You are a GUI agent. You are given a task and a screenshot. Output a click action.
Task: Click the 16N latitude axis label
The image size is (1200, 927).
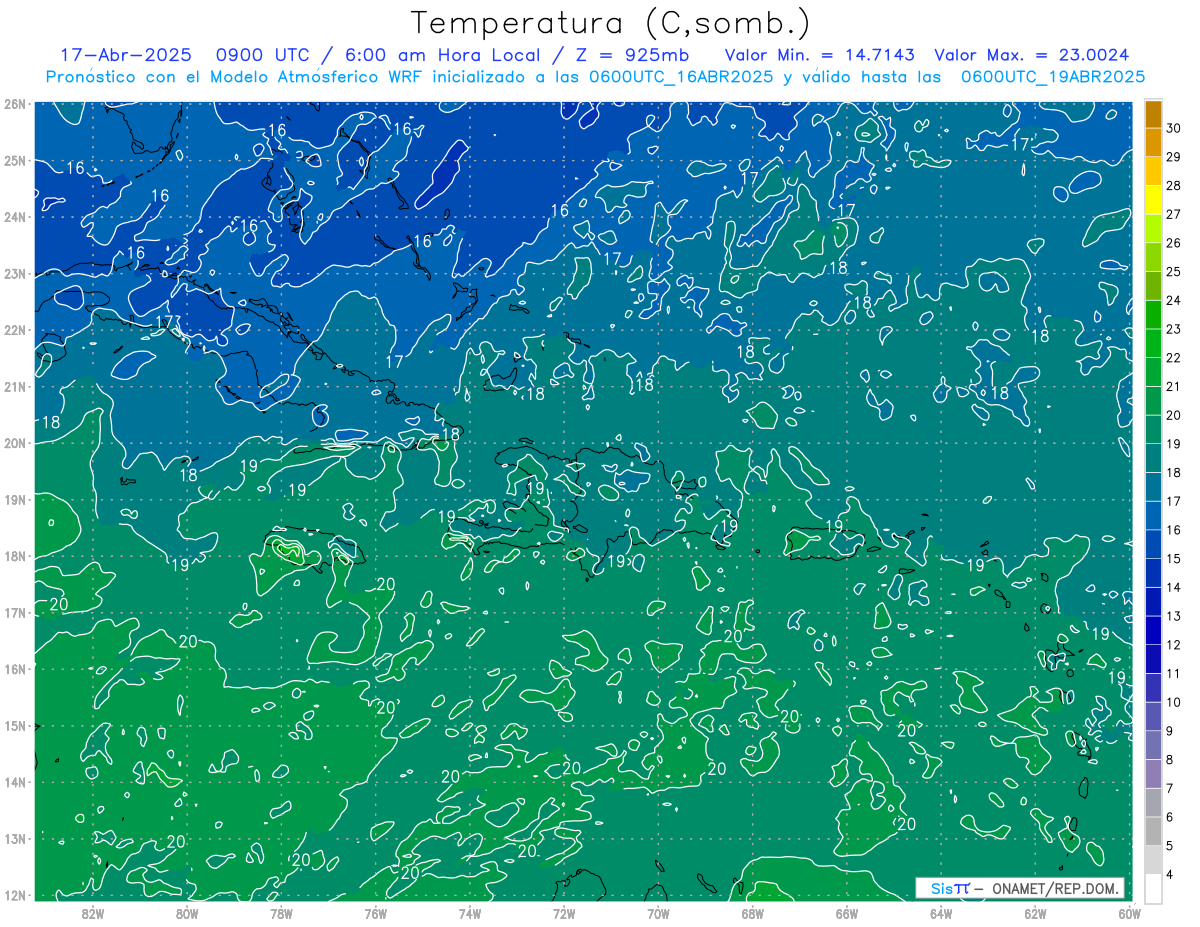click(x=14, y=669)
